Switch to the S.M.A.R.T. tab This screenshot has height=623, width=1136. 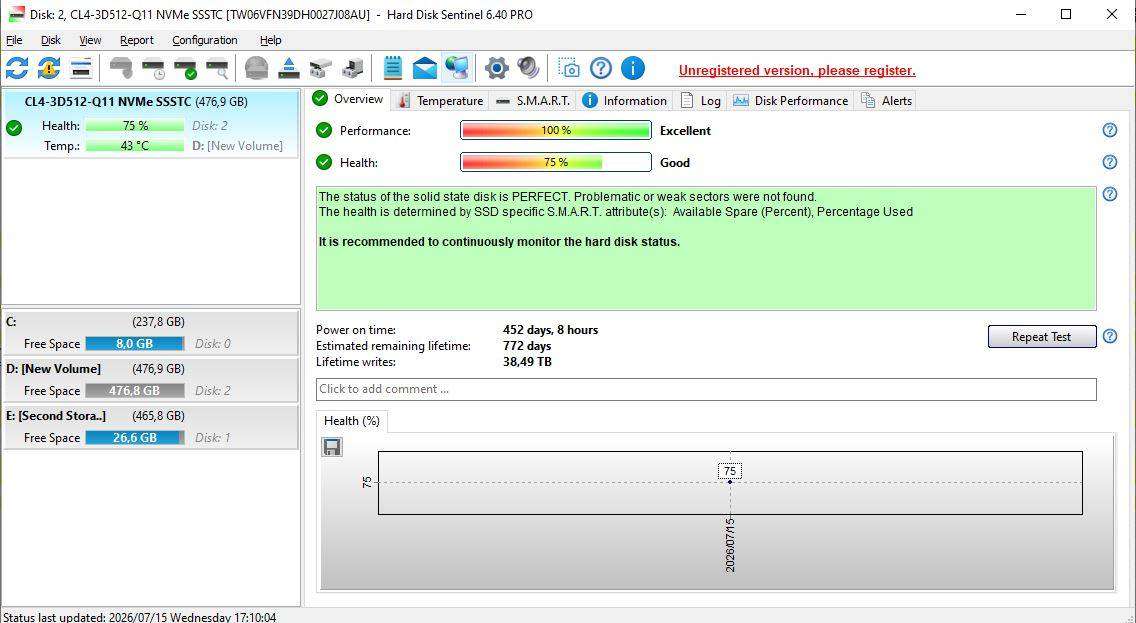click(534, 101)
